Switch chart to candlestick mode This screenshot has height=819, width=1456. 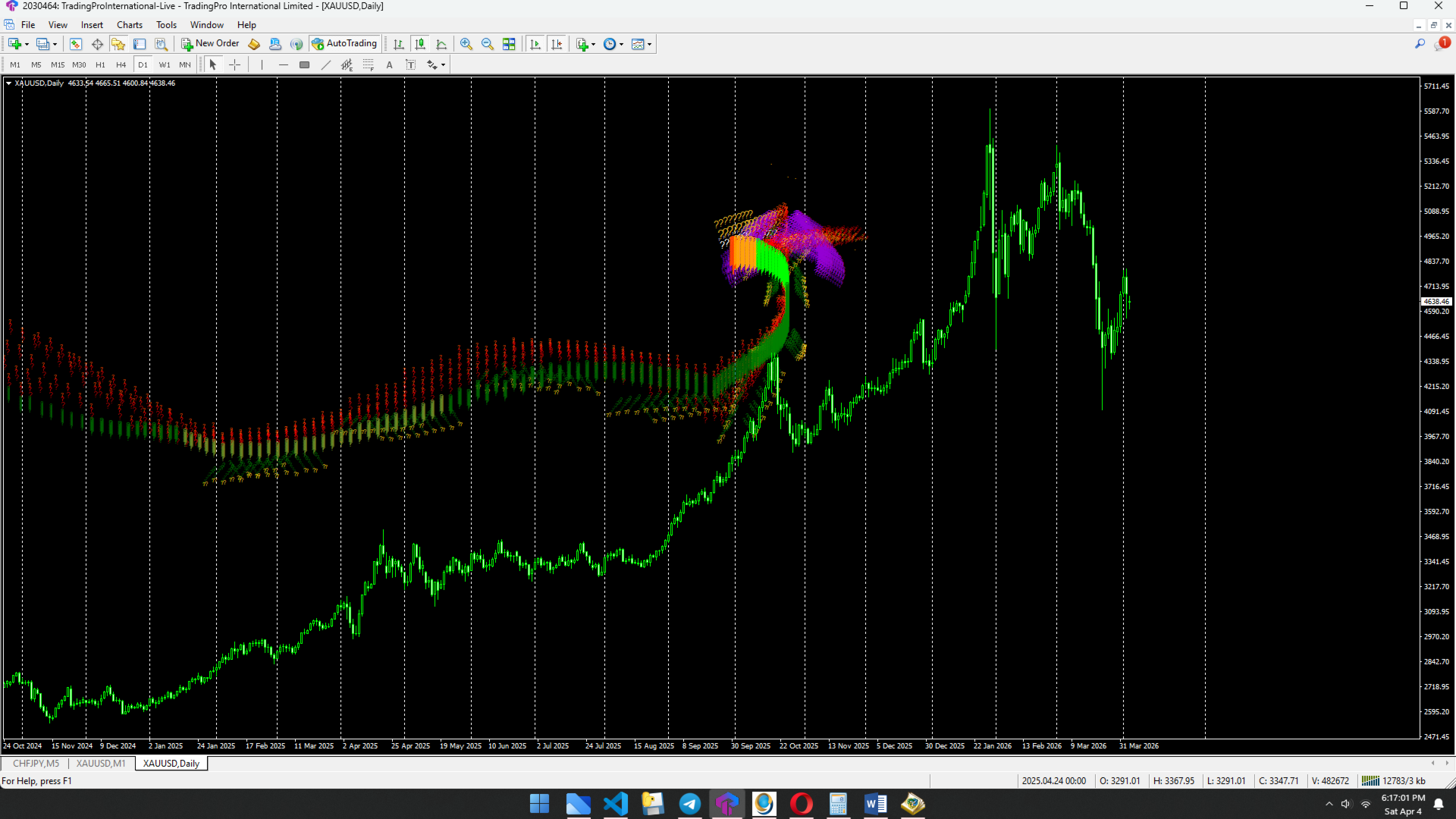point(420,44)
